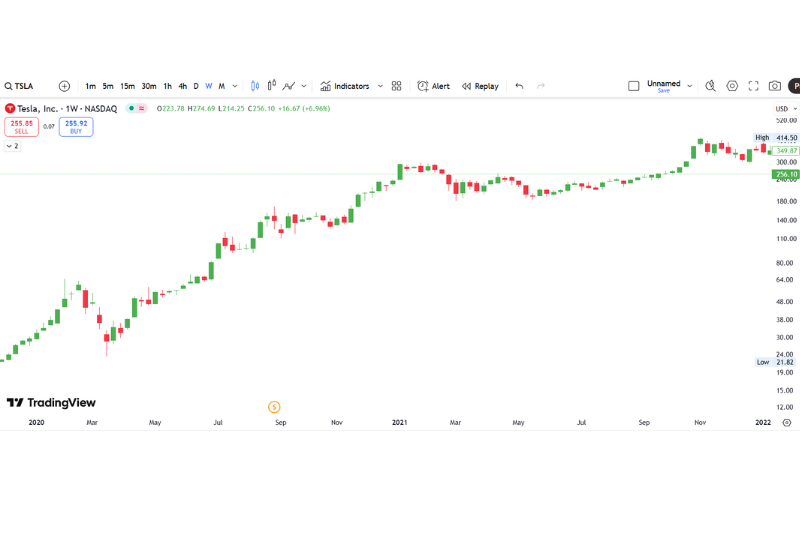Select the 4h timeframe
Viewport: 800px width, 533px height.
pyautogui.click(x=183, y=86)
